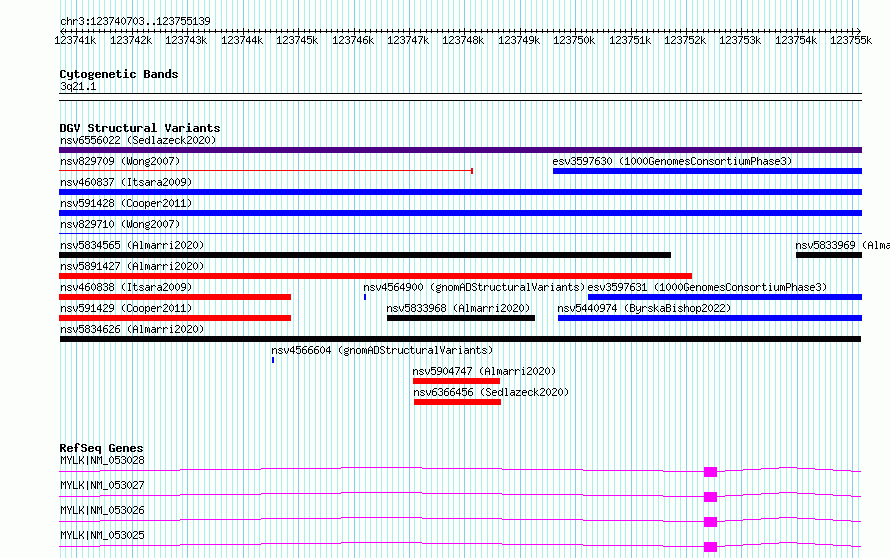
Task: Open the nsv591428 (Cooper2011) label
Action: 126,203
